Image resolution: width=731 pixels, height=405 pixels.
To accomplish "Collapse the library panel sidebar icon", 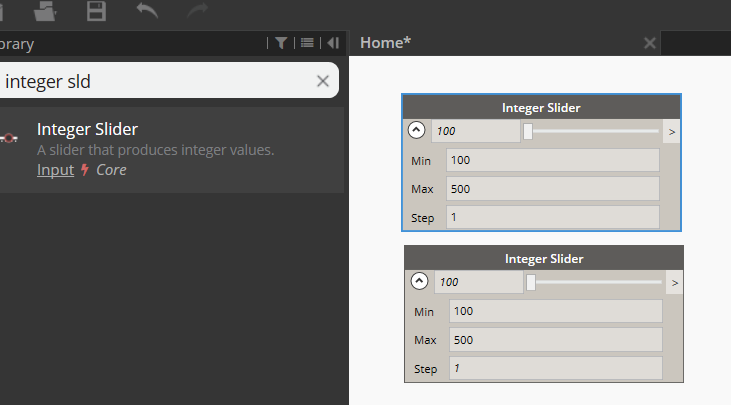I will 333,43.
